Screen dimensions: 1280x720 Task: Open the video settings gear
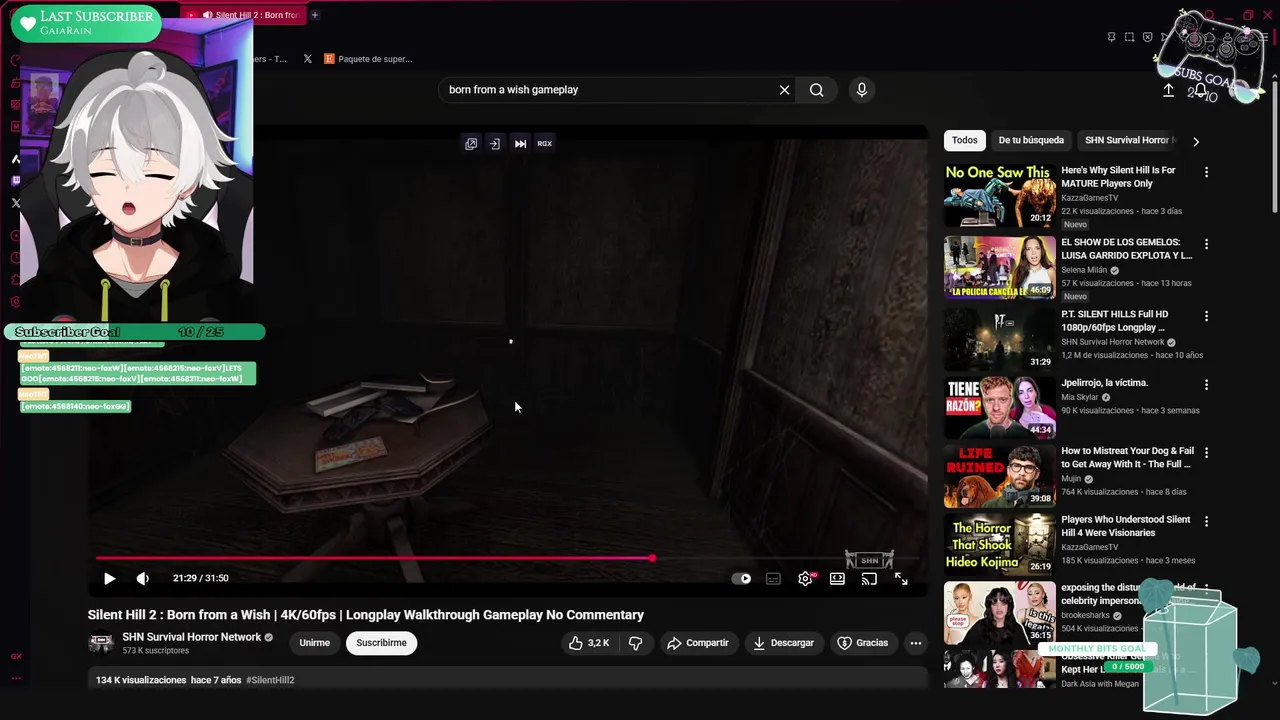pyautogui.click(x=805, y=578)
